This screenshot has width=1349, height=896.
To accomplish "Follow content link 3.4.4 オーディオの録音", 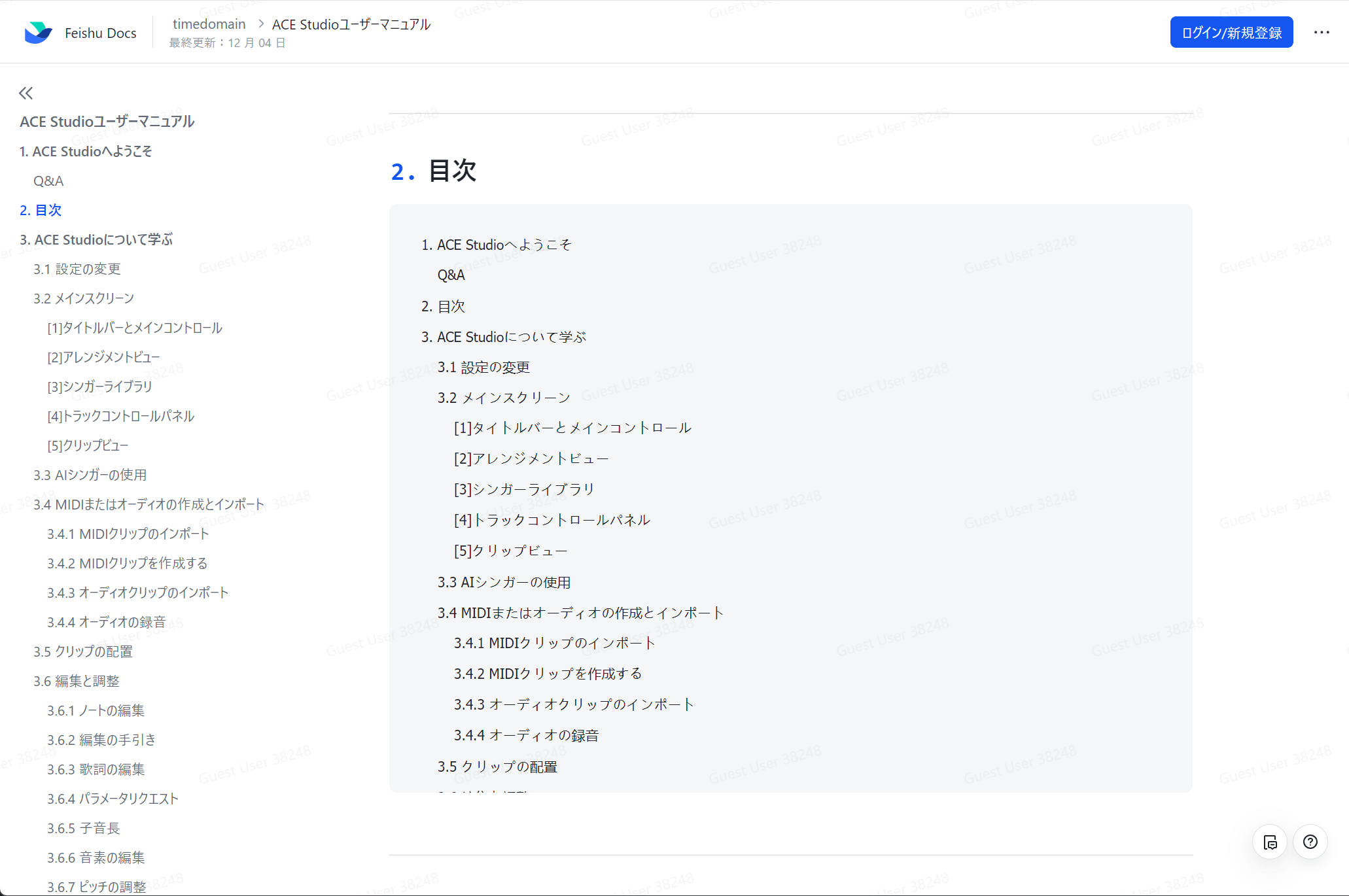I will tap(526, 735).
